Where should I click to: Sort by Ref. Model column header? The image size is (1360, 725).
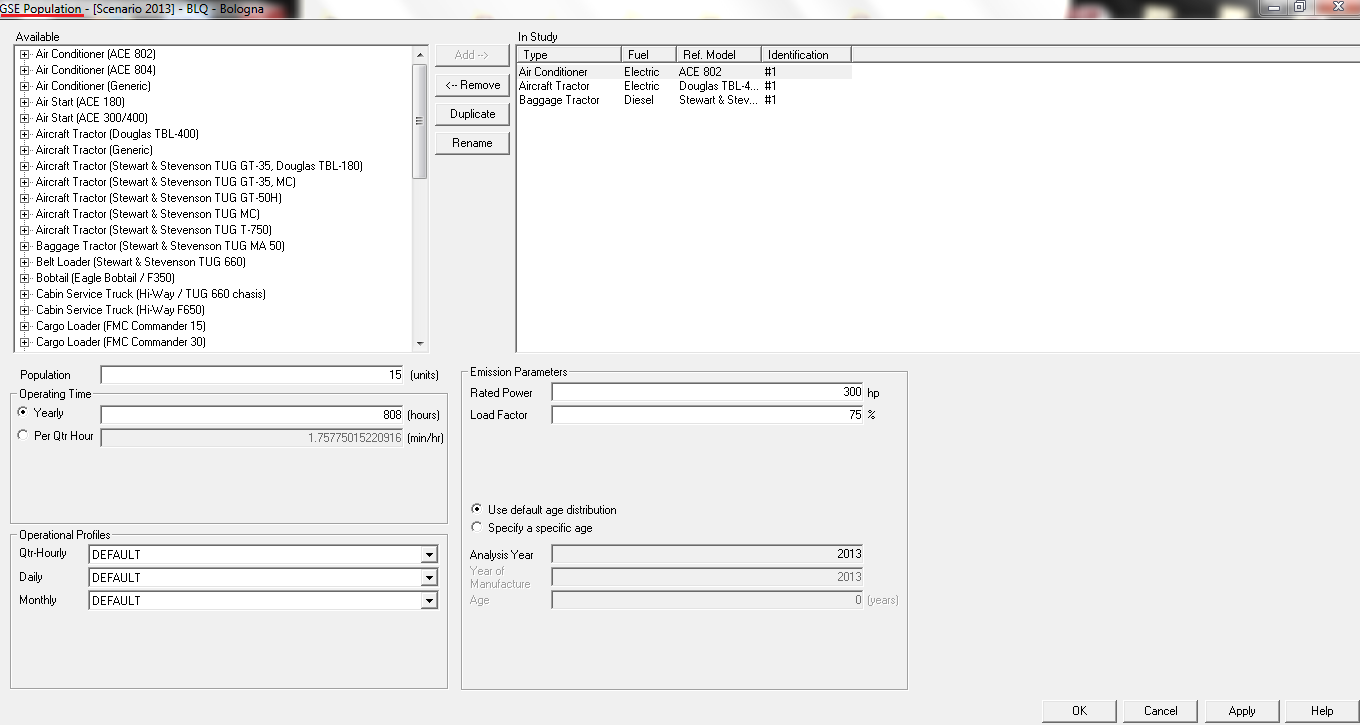[x=718, y=55]
